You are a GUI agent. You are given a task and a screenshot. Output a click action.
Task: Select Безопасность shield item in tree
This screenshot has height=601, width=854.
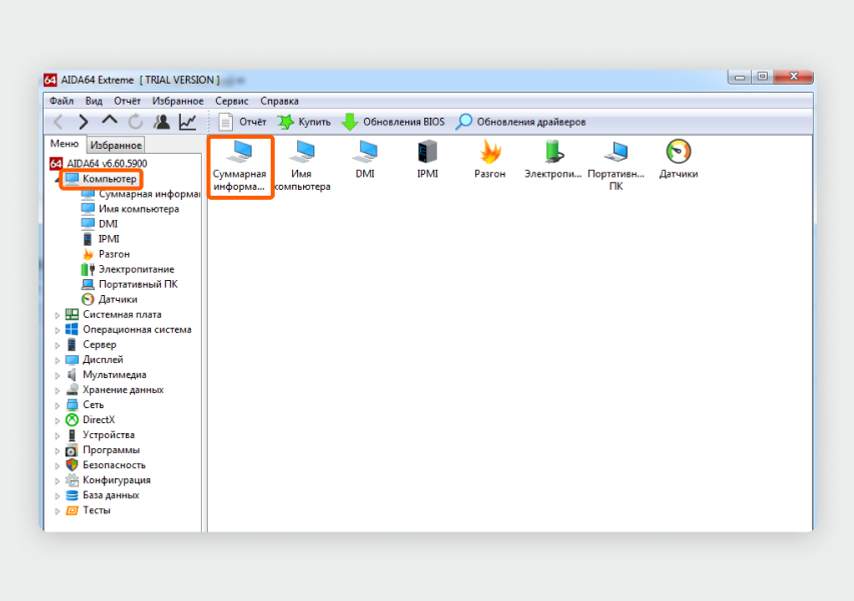pos(106,465)
